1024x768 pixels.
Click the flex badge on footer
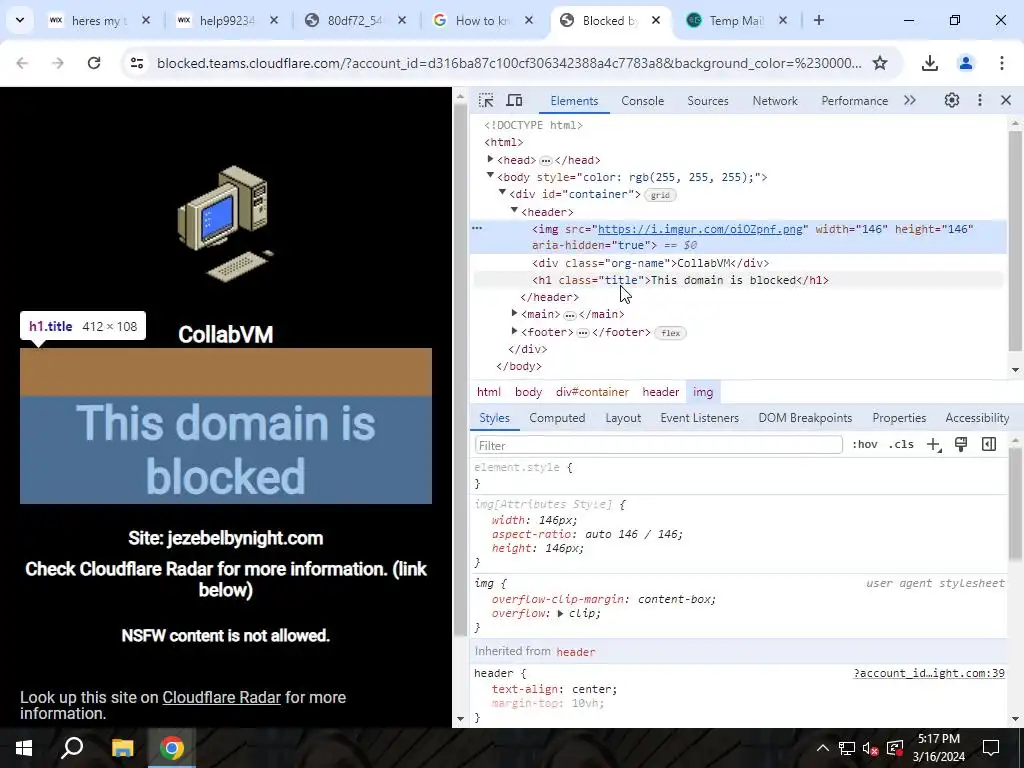(x=671, y=333)
